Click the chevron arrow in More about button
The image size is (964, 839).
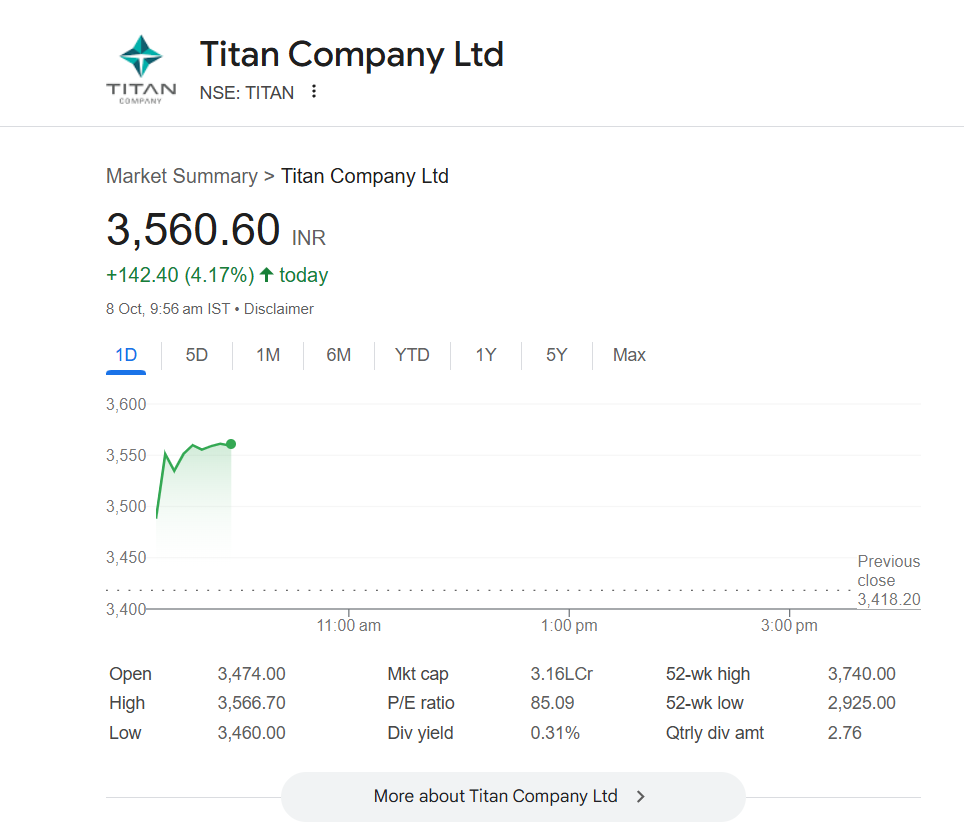tap(641, 797)
